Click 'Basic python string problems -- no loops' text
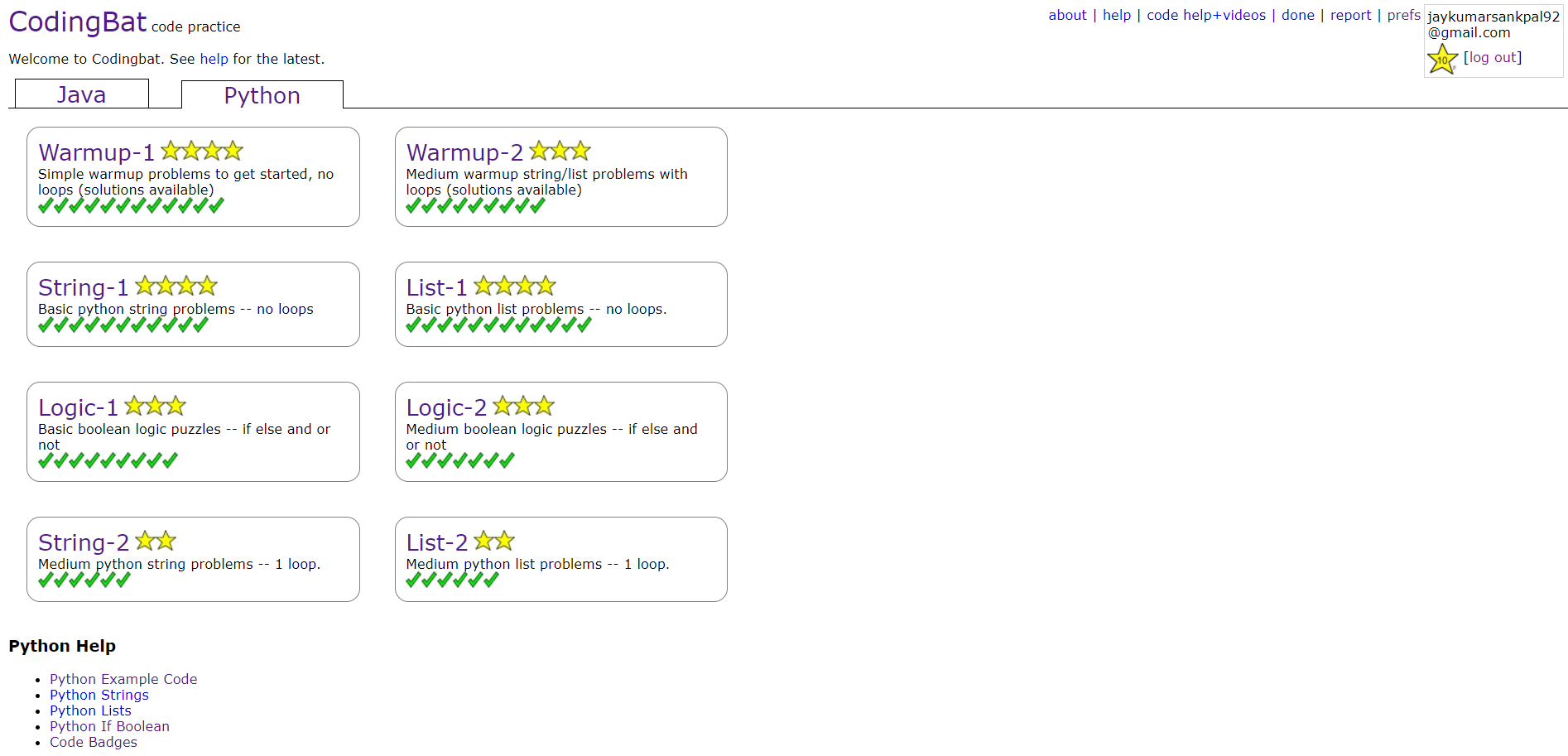This screenshot has height=756, width=1568. point(176,309)
